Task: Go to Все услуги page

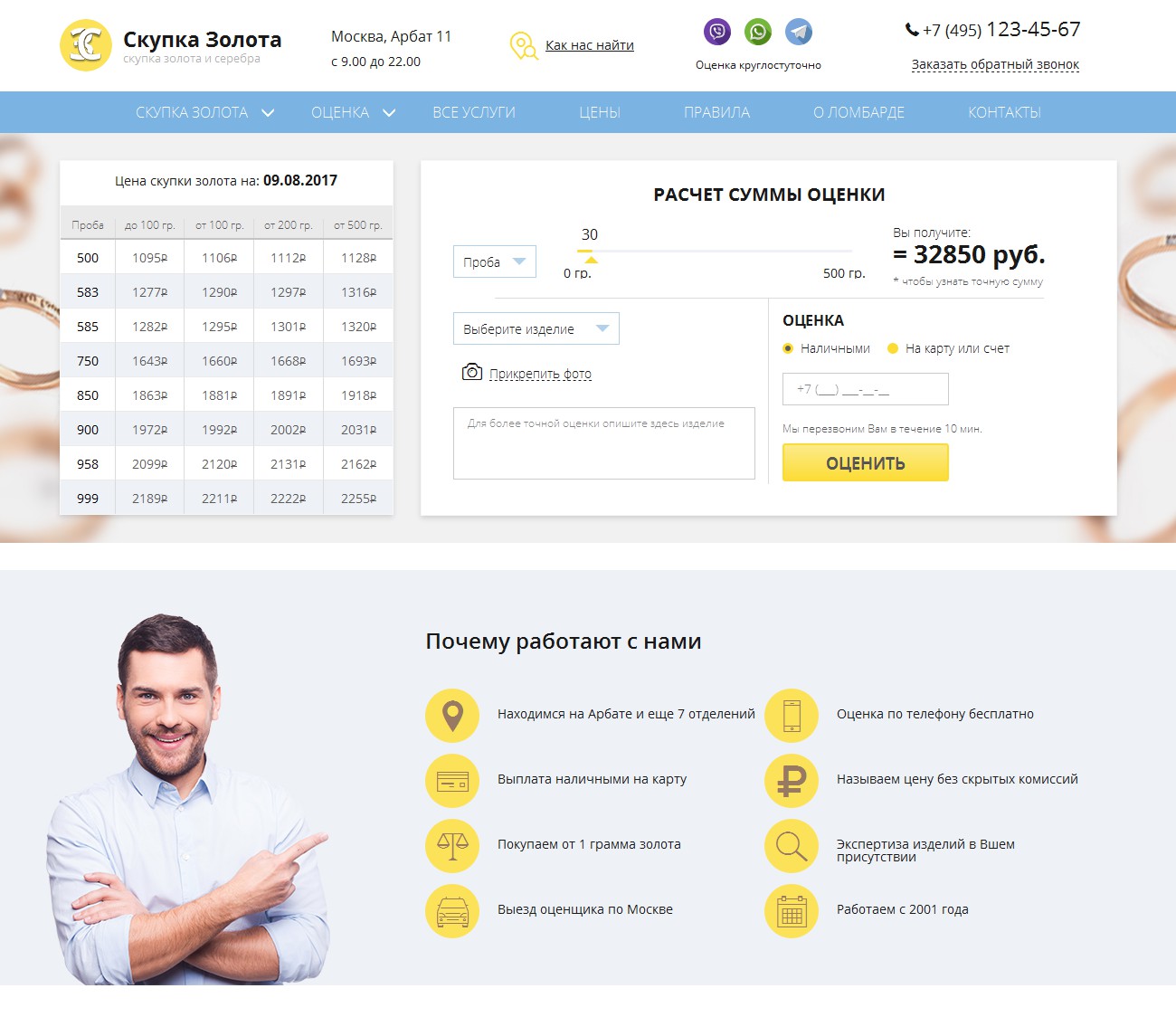Action: coord(474,112)
